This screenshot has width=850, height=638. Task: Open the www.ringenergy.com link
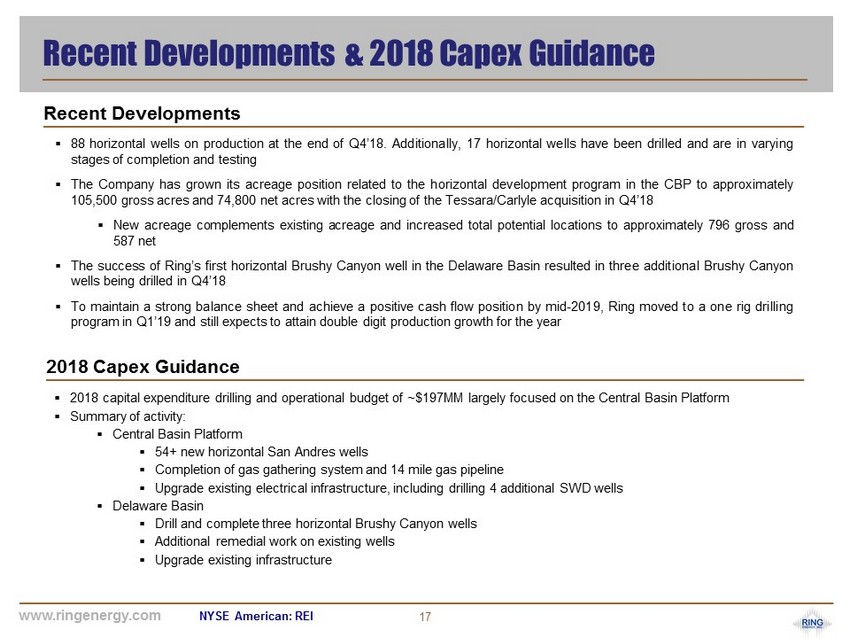click(x=90, y=616)
